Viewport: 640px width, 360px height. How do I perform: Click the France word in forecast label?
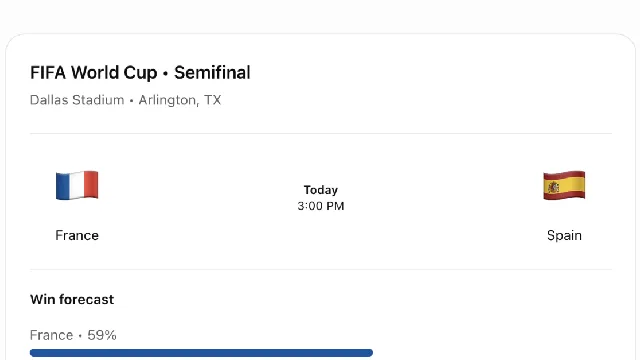(51, 335)
